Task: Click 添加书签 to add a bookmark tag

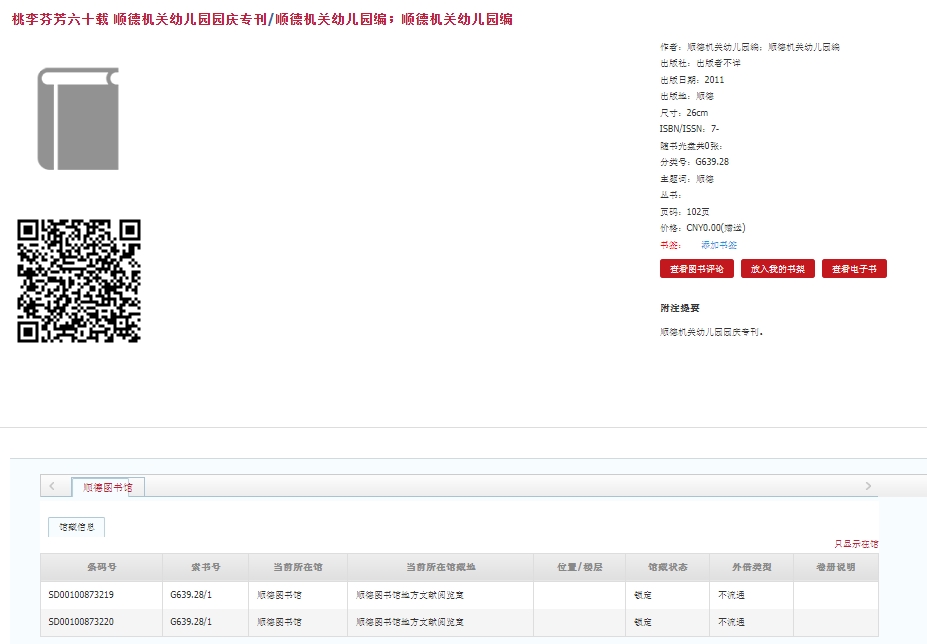Action: [718, 245]
